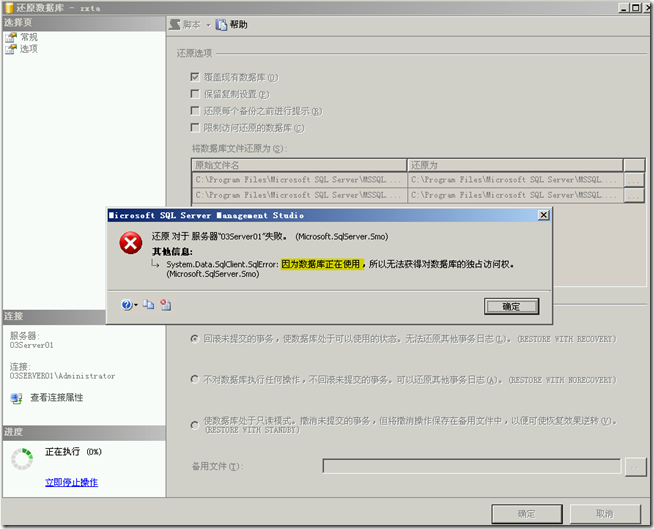Click the 03SERVER01\Administrator connection text

pos(63,376)
